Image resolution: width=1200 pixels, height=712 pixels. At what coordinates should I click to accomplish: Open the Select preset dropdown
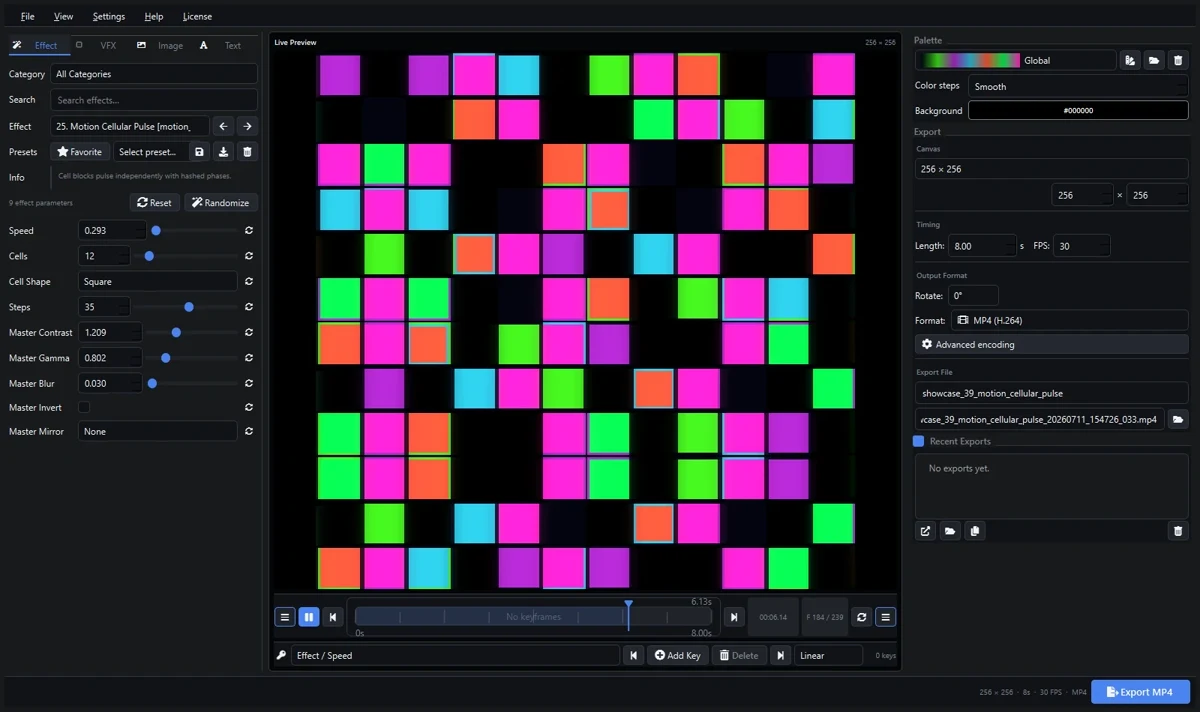[x=149, y=152]
